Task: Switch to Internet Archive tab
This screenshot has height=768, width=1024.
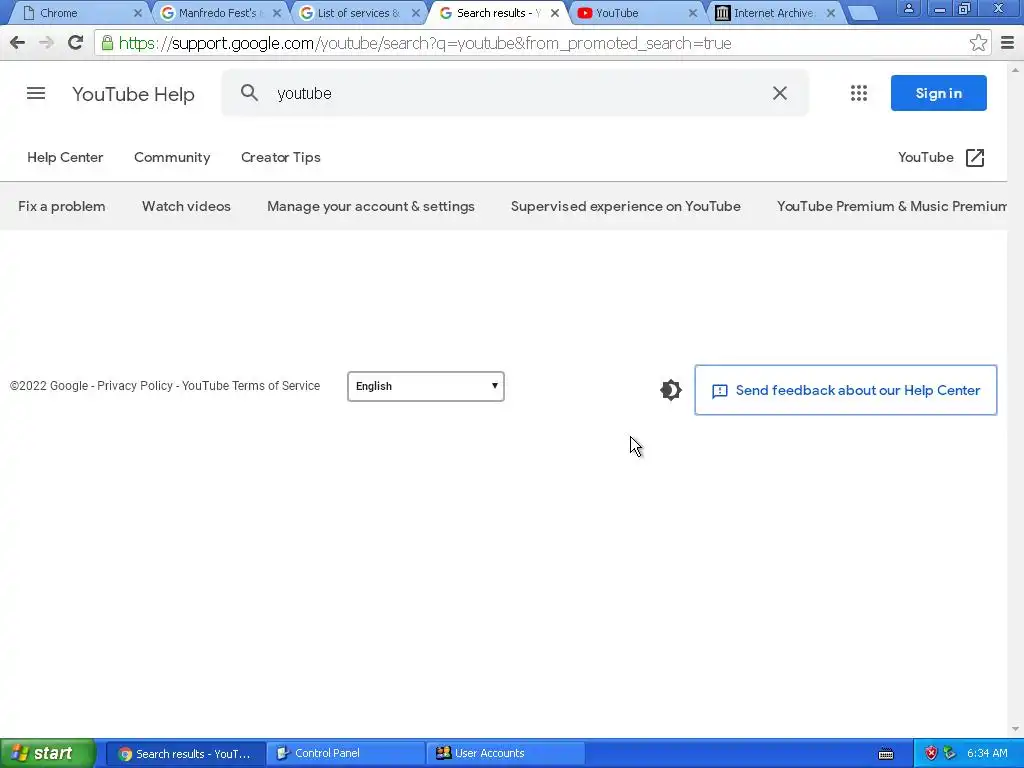Action: [x=775, y=13]
